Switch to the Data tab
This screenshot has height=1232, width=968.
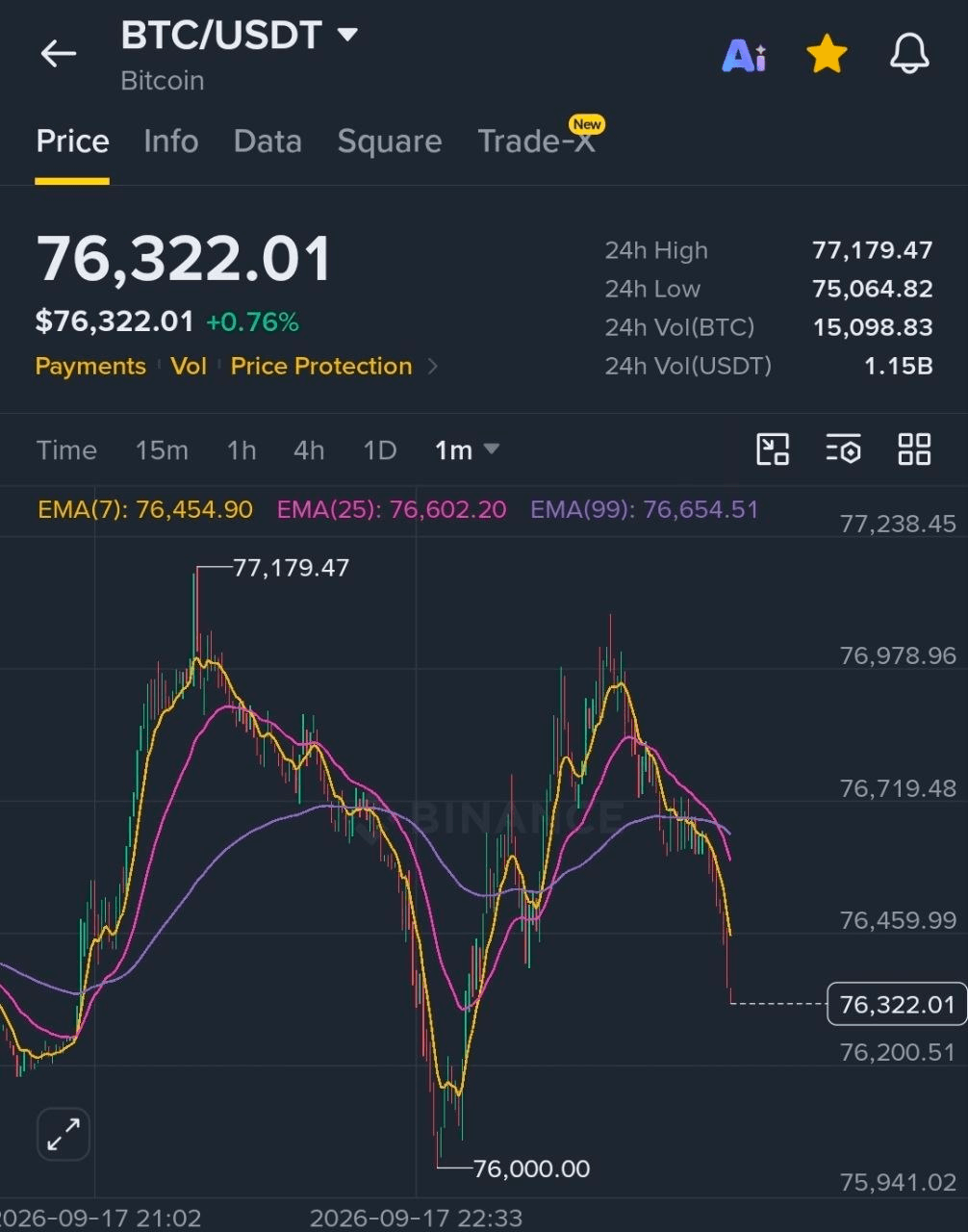click(x=267, y=141)
